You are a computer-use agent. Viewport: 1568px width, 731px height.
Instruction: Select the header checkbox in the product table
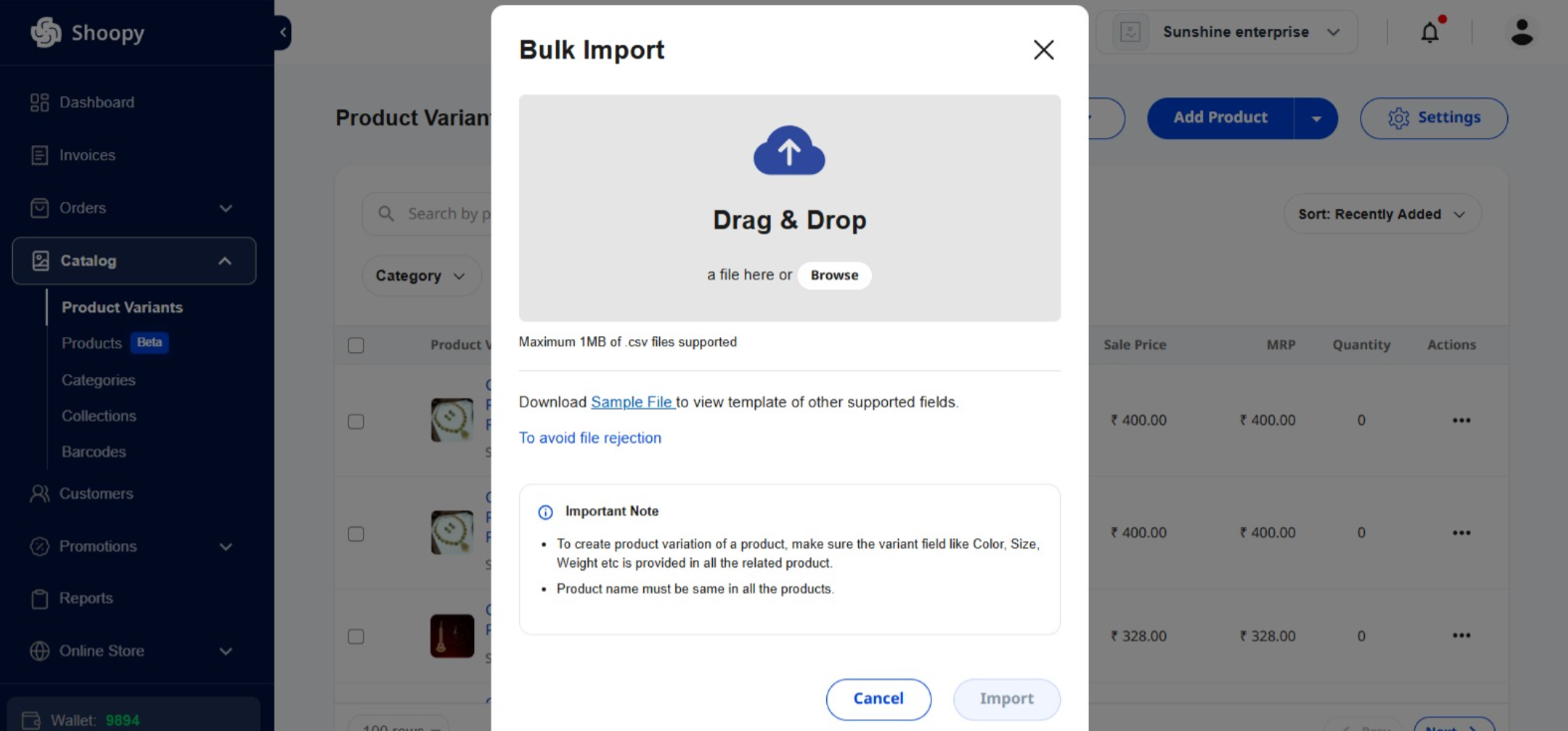(356, 345)
